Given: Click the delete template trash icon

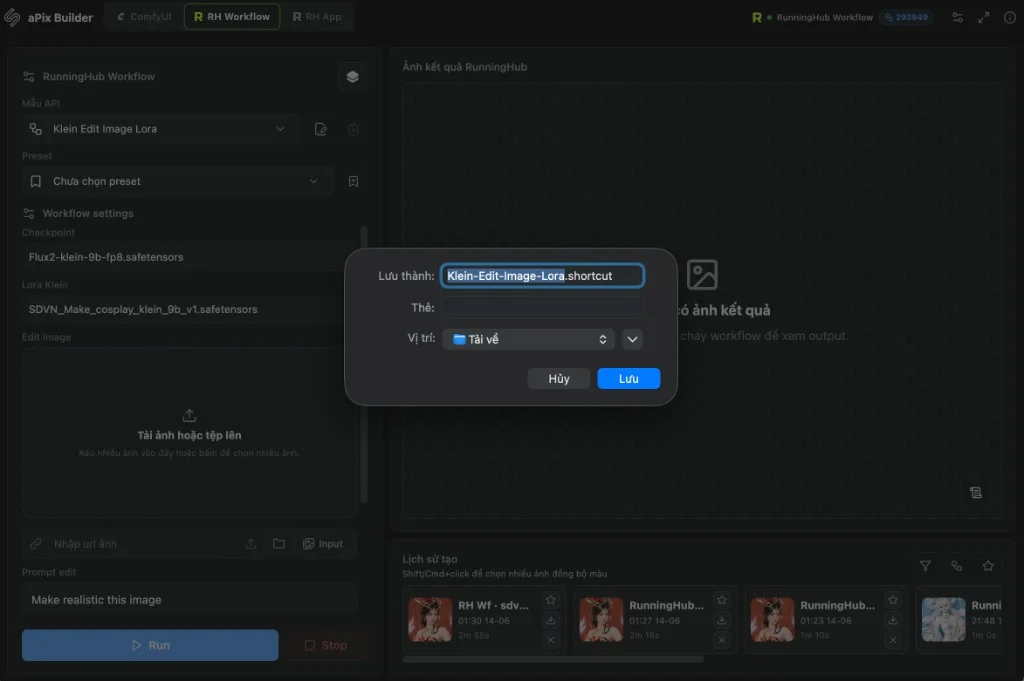Looking at the screenshot, I should point(353,129).
